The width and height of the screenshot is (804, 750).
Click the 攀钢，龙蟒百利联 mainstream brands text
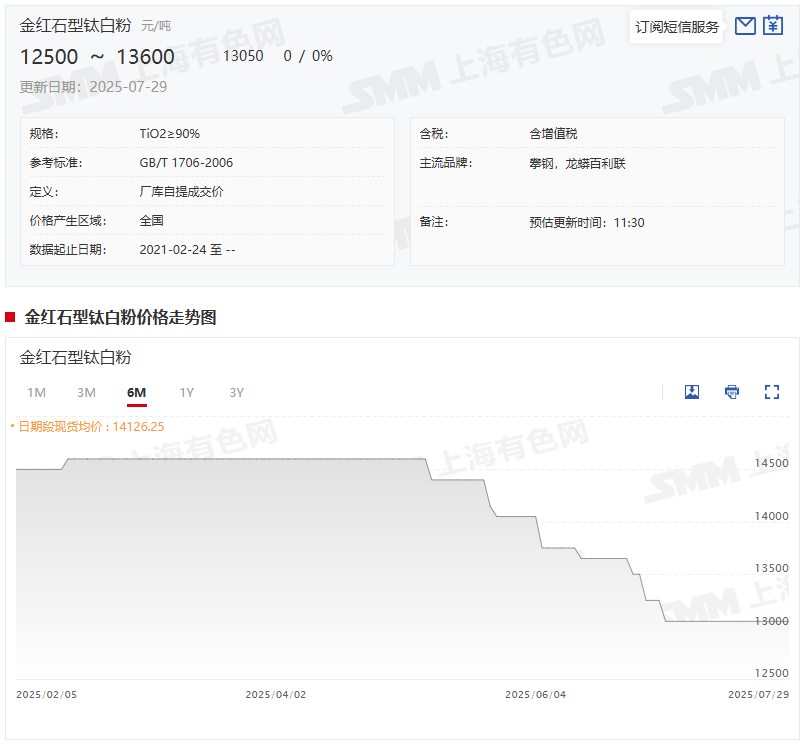[x=577, y=163]
